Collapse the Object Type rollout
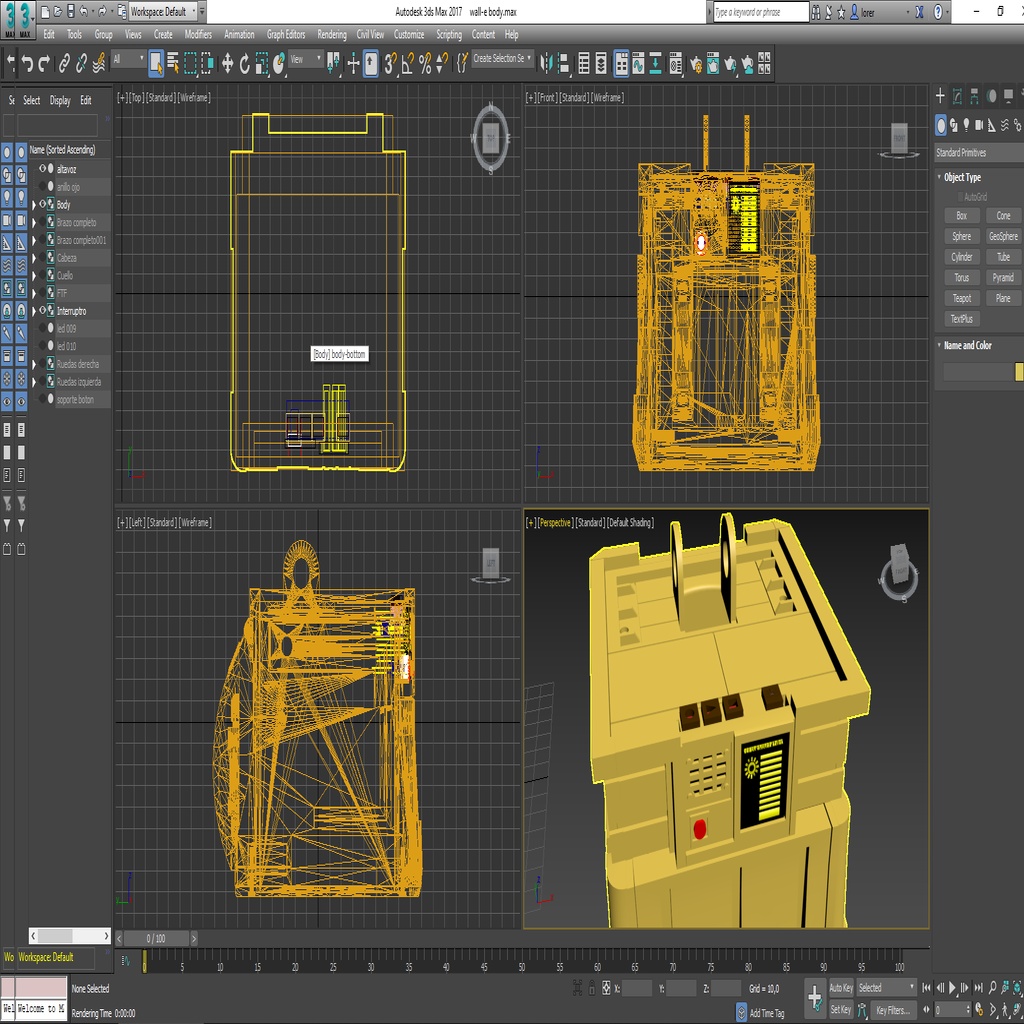1024x1024 pixels. click(x=962, y=177)
